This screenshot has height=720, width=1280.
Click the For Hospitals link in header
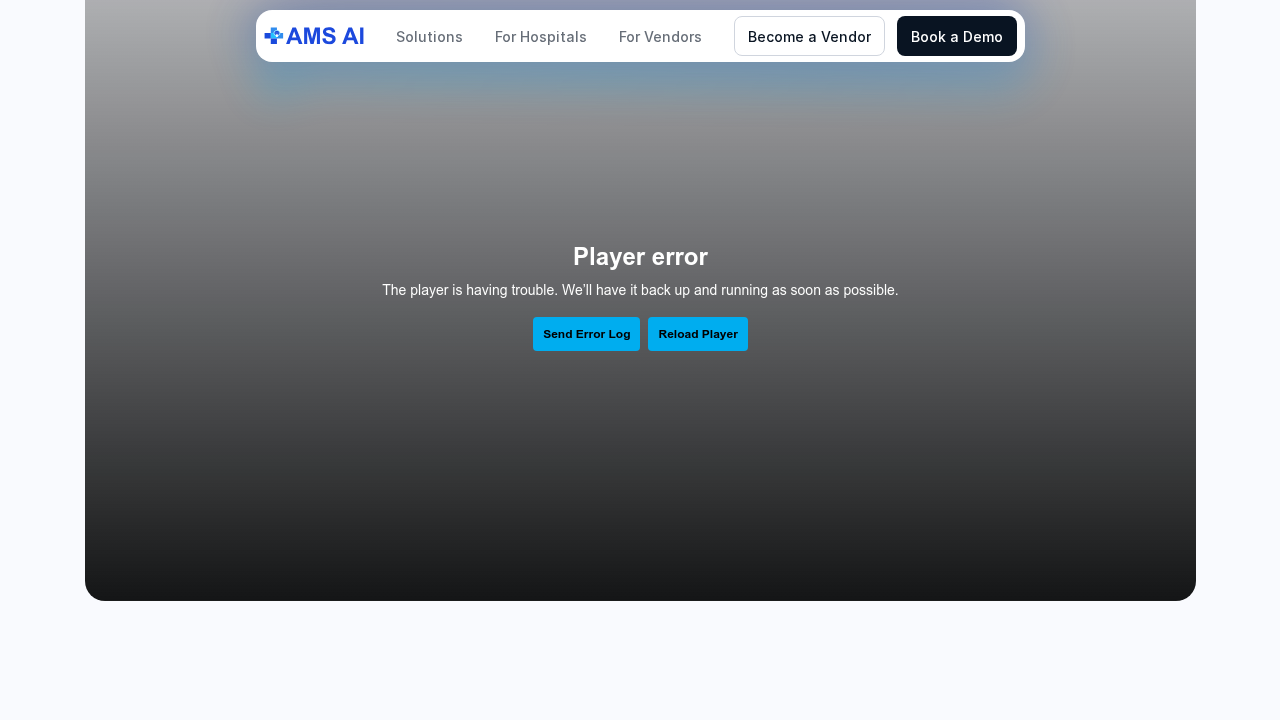coord(540,35)
